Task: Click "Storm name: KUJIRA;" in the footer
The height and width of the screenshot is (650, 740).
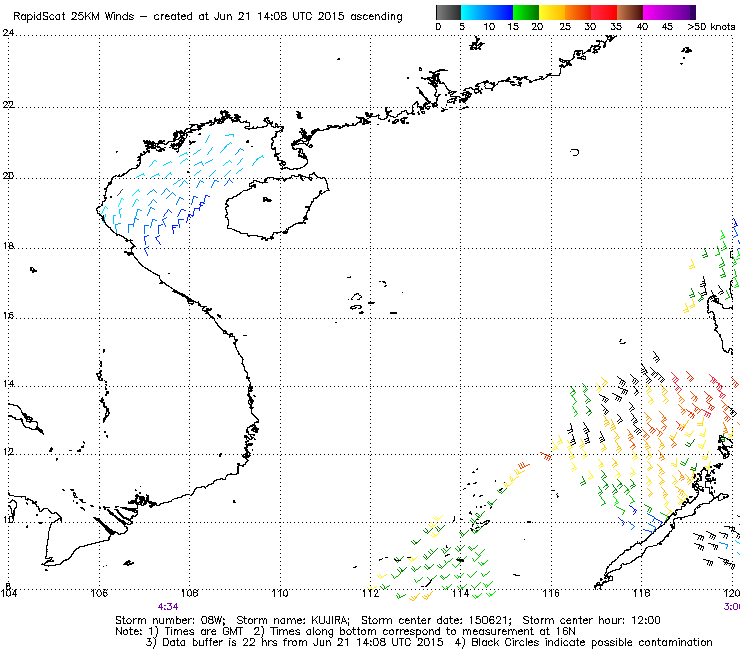Action: tap(293, 620)
